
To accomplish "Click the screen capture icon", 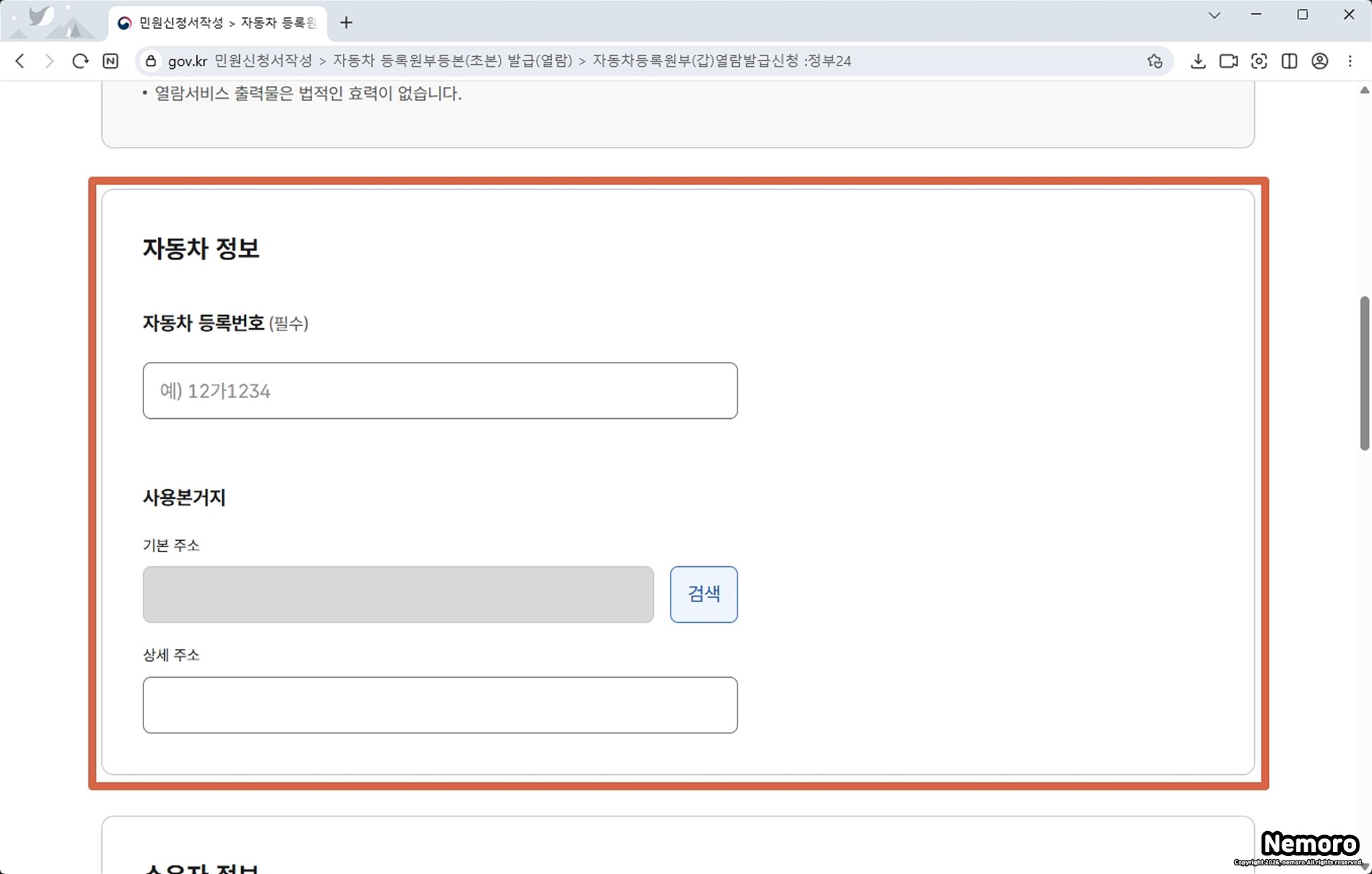I will (1259, 61).
